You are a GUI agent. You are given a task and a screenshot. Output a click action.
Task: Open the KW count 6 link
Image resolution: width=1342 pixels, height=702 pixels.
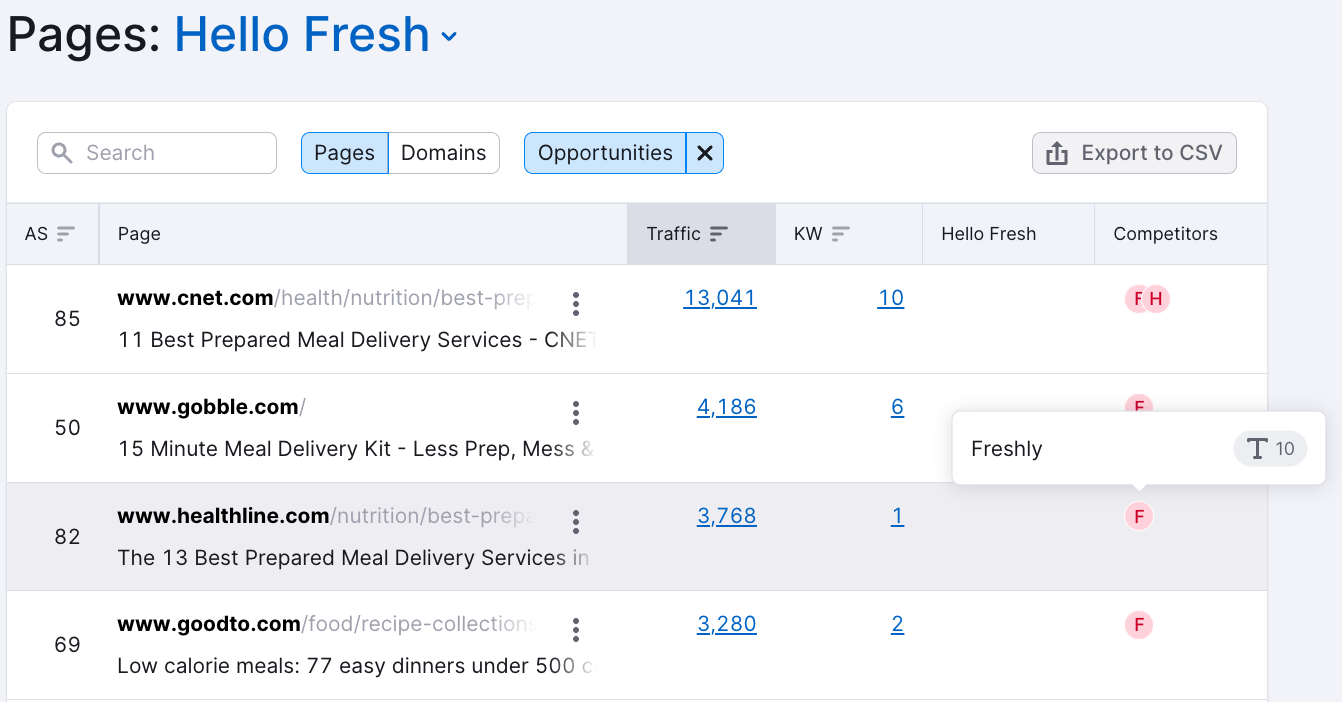click(x=897, y=407)
